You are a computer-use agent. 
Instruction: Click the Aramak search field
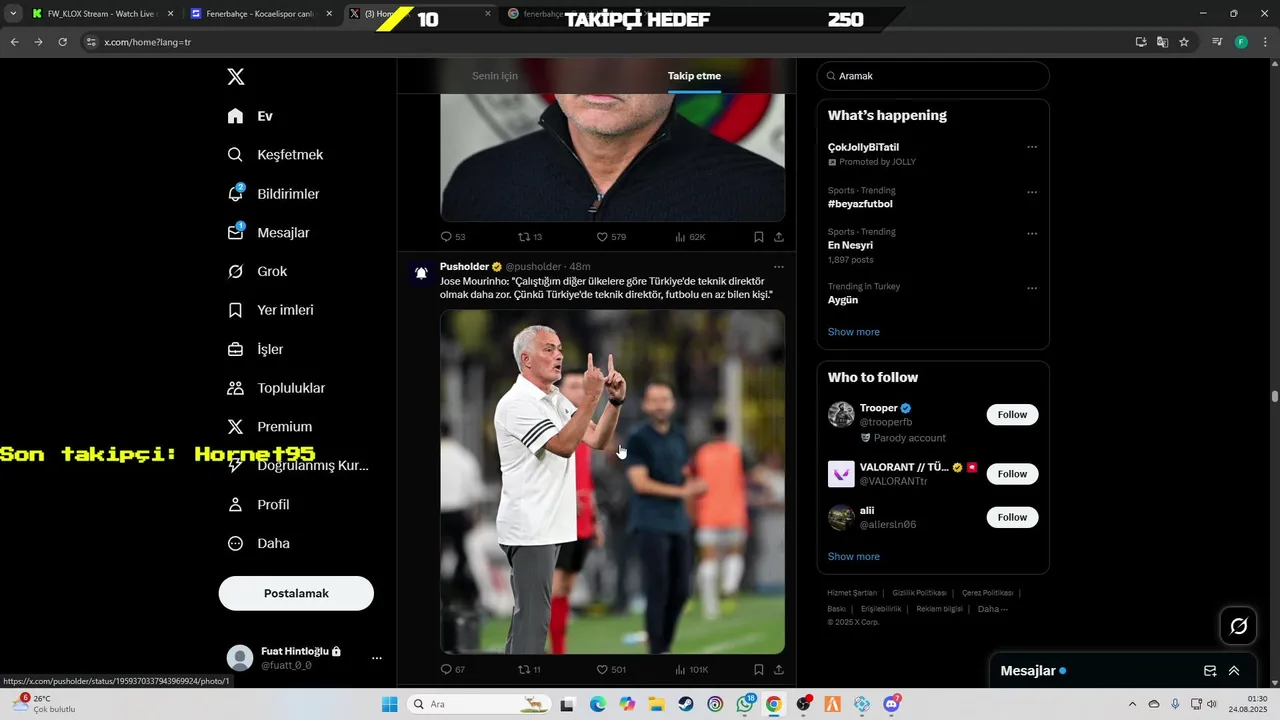[x=933, y=76]
